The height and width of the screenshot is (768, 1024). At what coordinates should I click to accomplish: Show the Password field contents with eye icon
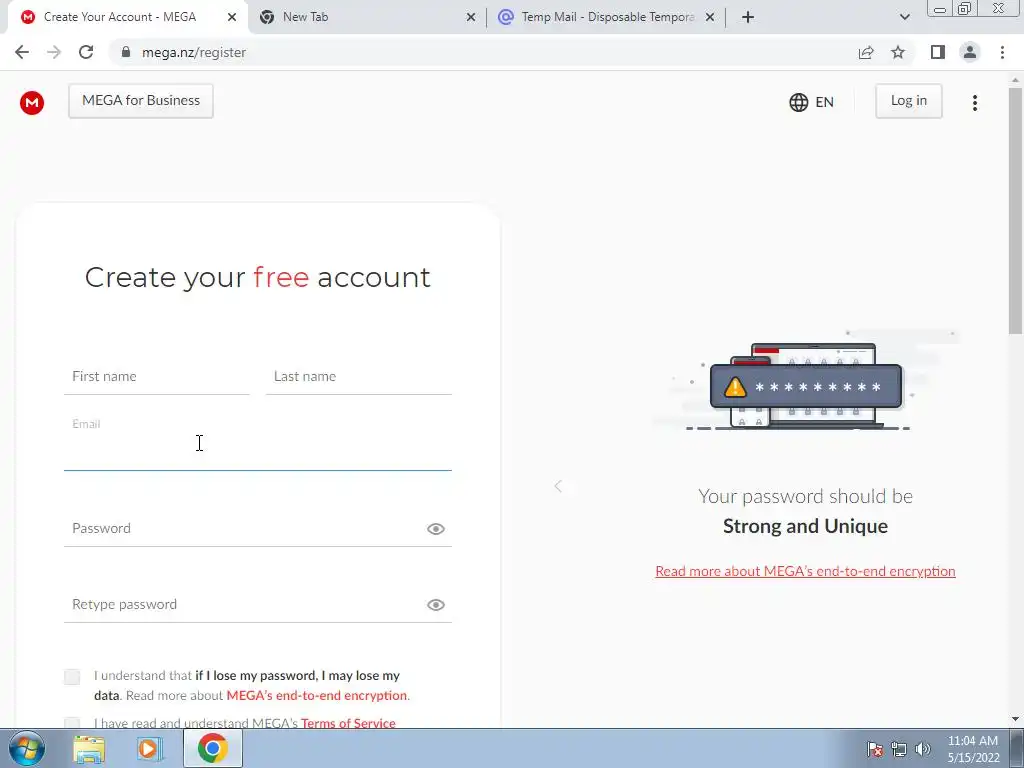point(436,529)
